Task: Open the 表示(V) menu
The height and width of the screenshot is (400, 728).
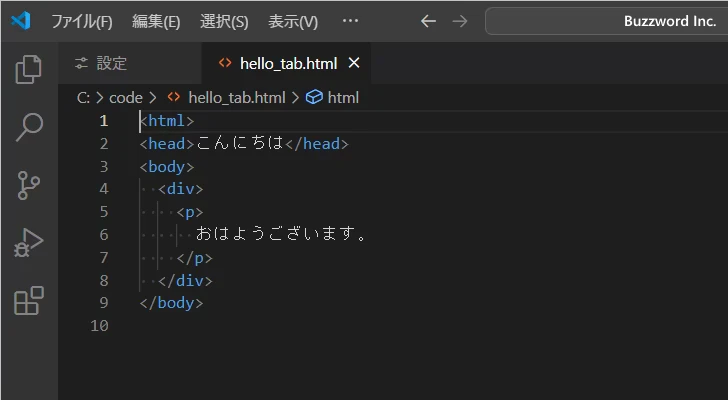Action: pos(293,21)
